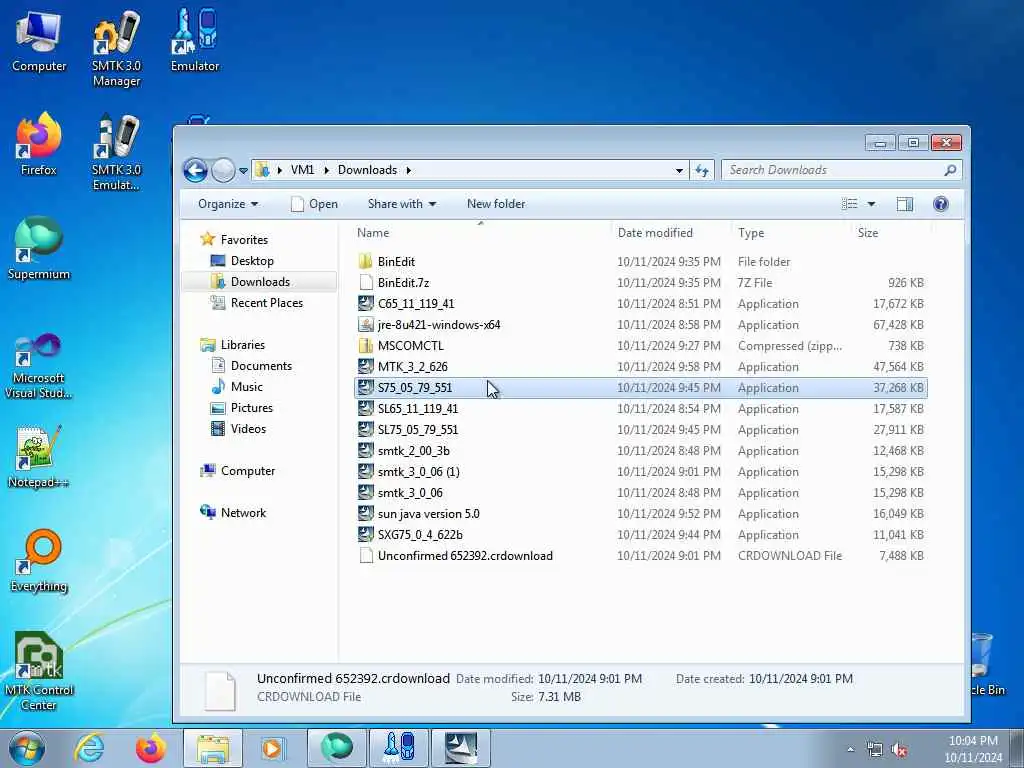Open the Organize dropdown menu
This screenshot has height=768, width=1024.
click(228, 204)
